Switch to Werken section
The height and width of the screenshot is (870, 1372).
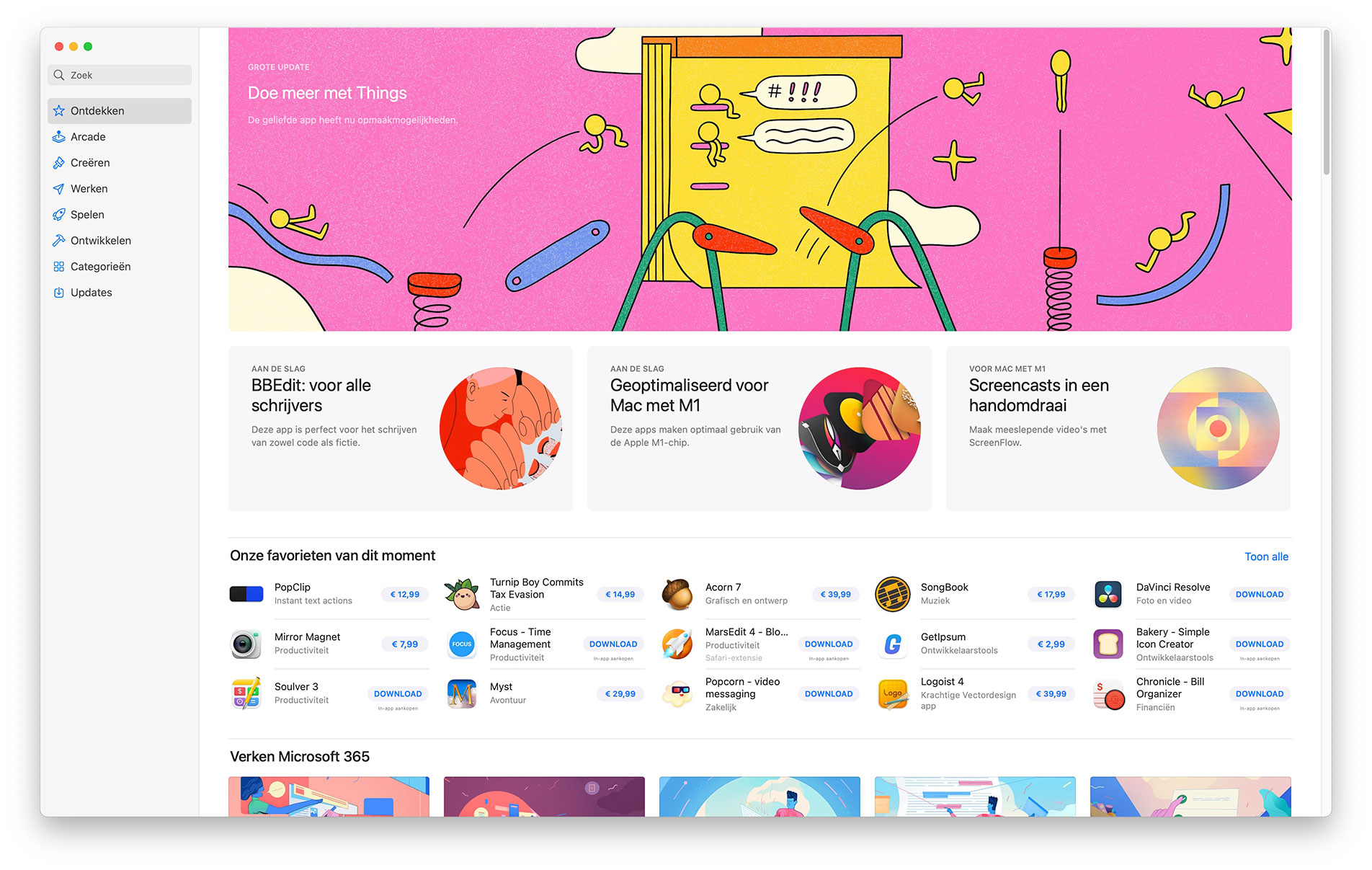[120, 189]
